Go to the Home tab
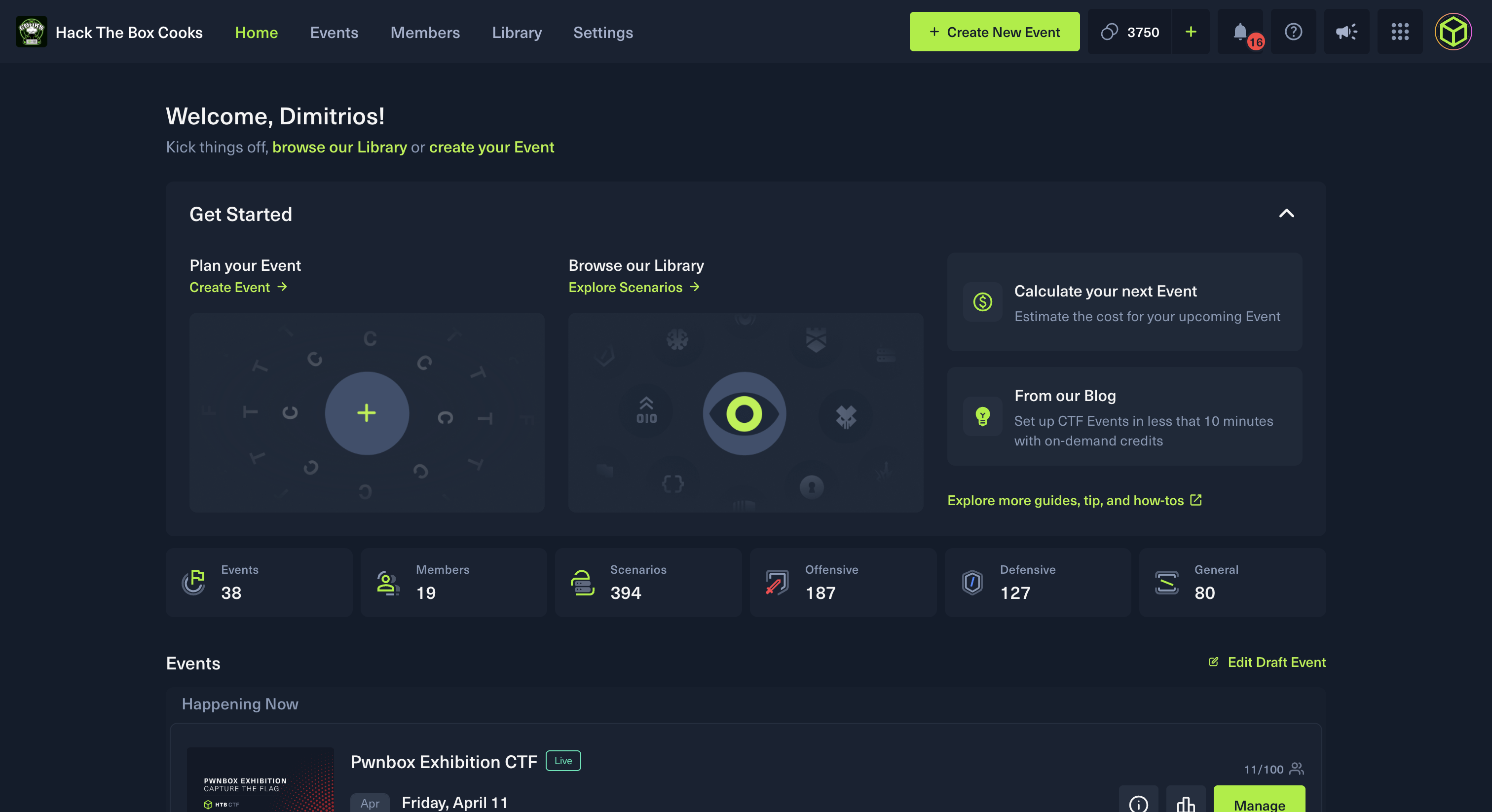1492x812 pixels. 257,32
